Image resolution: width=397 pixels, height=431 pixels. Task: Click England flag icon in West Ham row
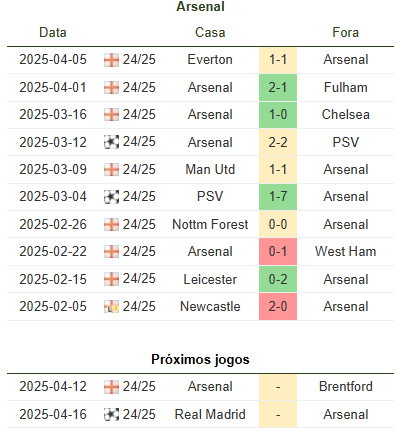tap(111, 252)
